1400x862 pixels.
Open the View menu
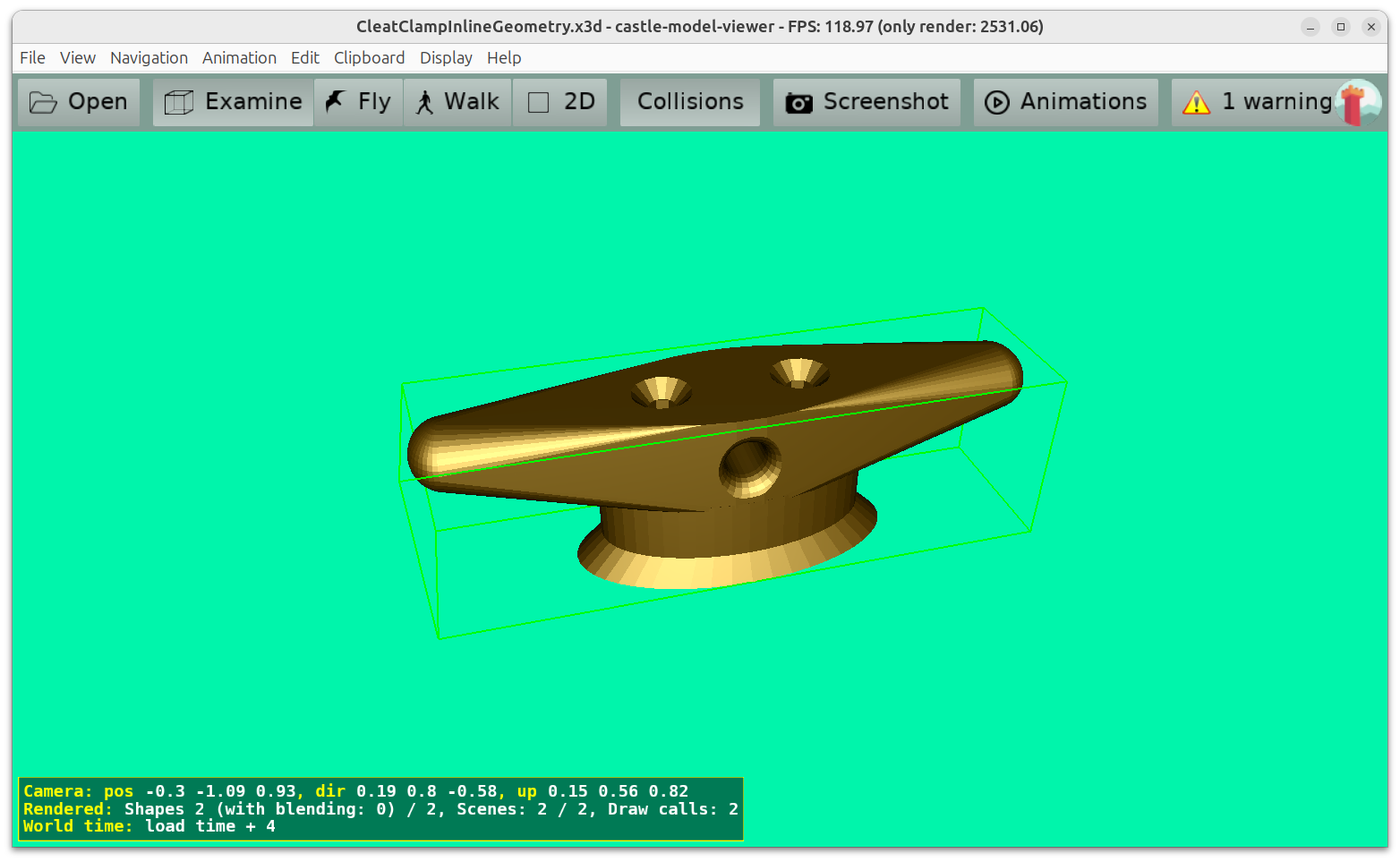pos(78,57)
